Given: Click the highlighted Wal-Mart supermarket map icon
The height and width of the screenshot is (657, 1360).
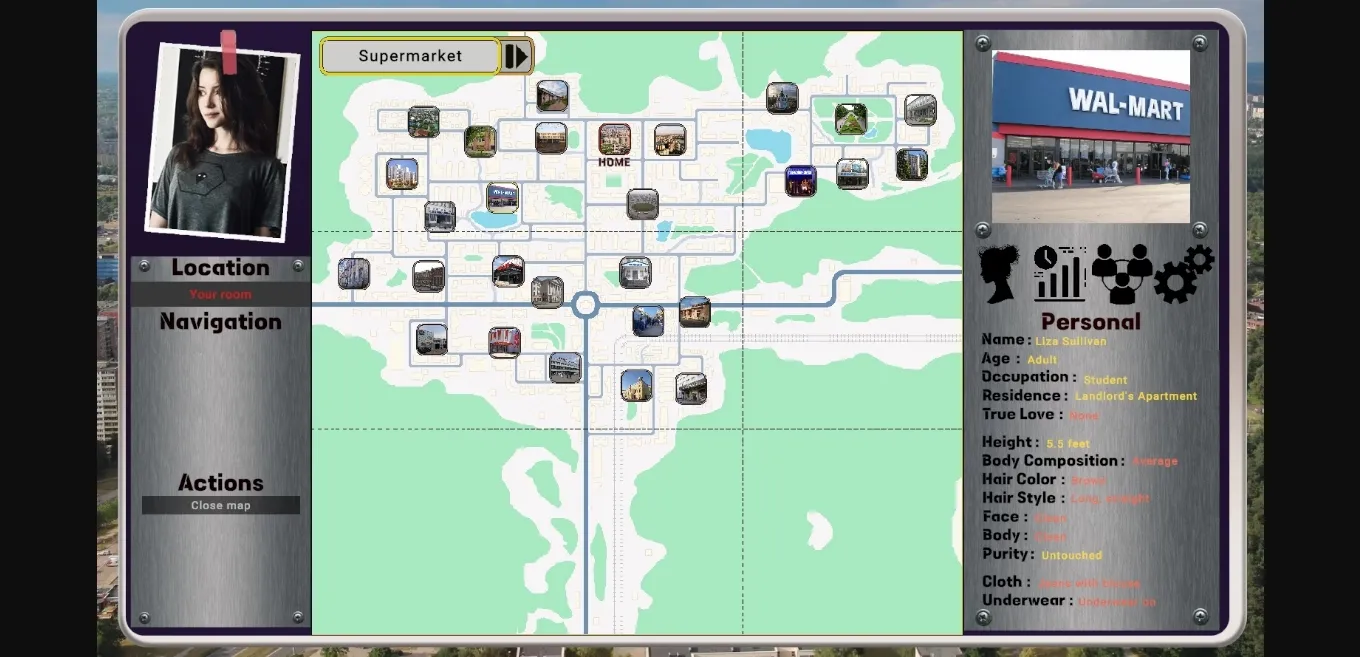Looking at the screenshot, I should point(502,198).
